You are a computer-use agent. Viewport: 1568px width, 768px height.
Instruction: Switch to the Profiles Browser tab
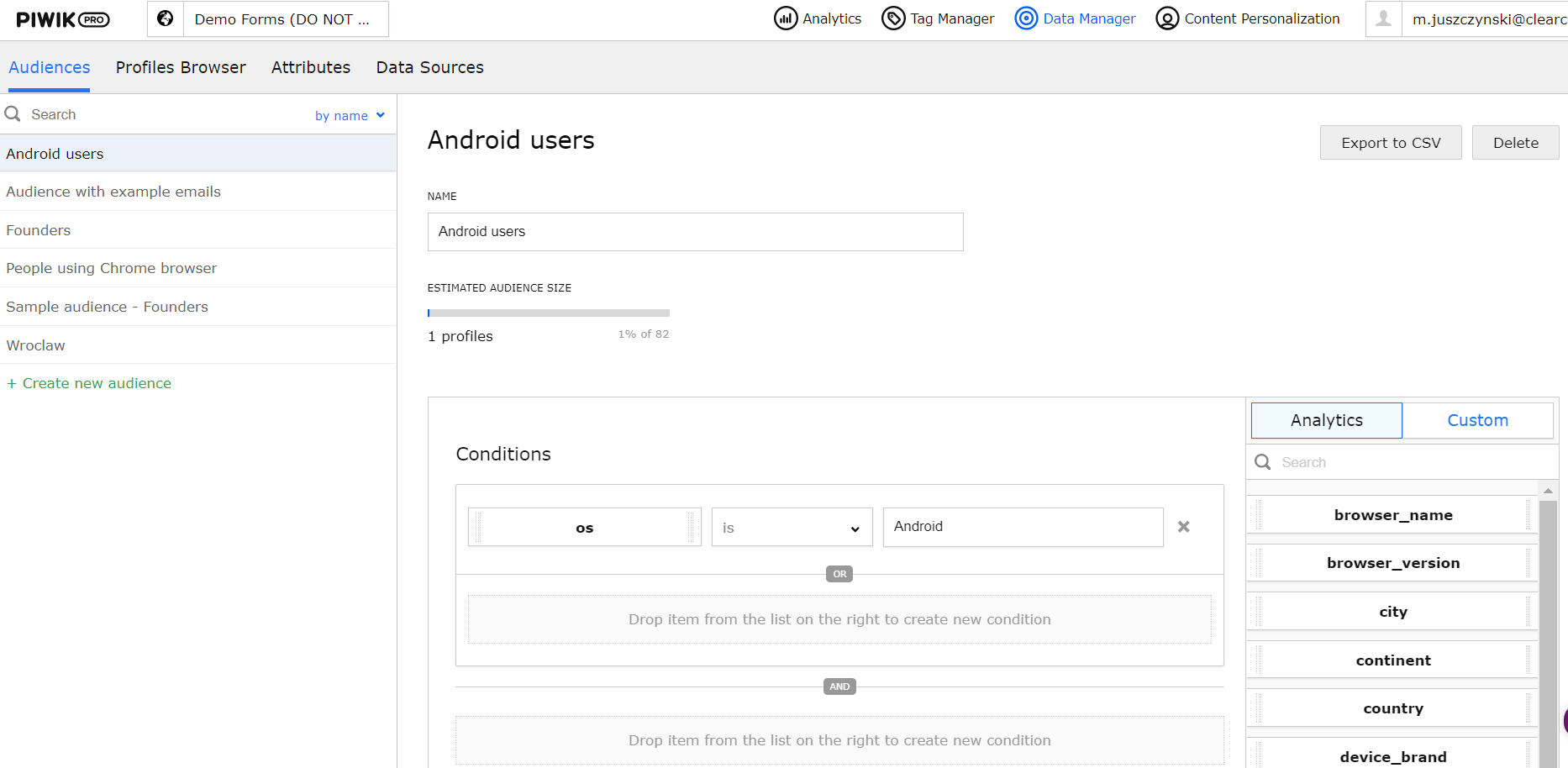pos(181,67)
